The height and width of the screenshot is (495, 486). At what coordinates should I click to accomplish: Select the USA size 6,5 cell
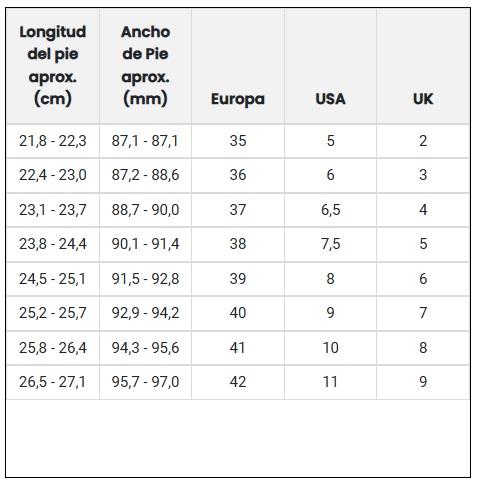330,210
